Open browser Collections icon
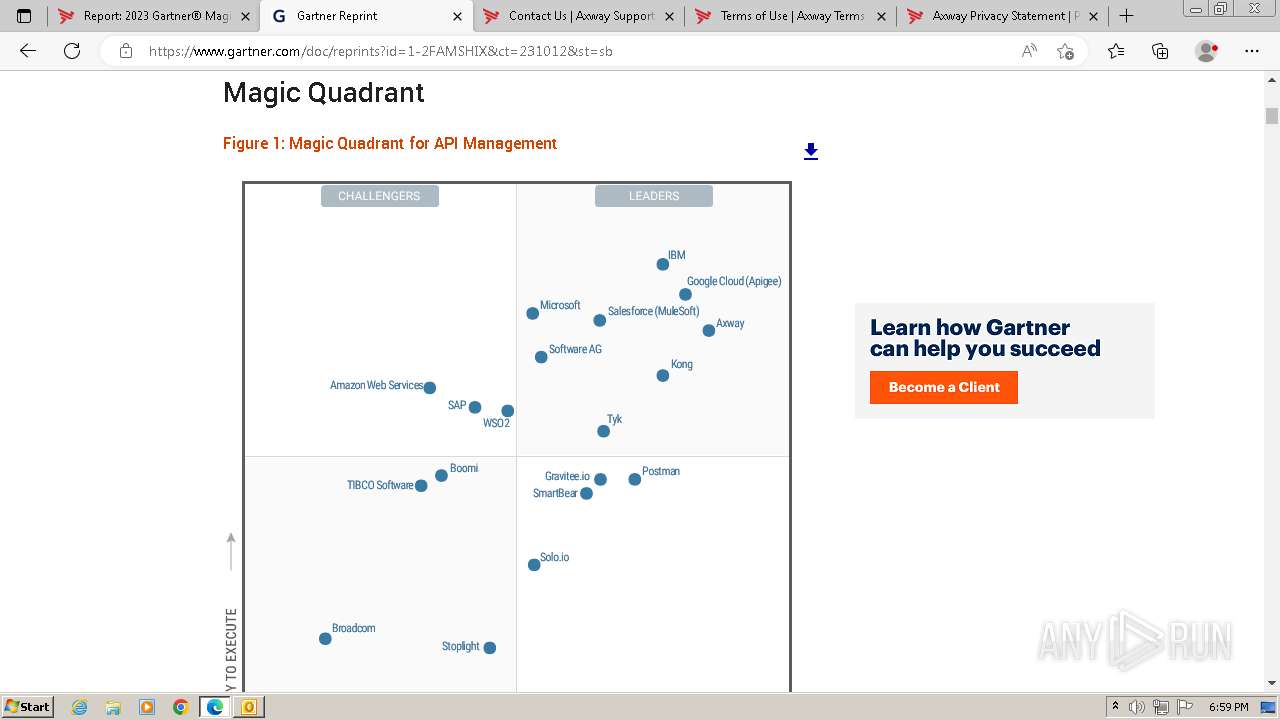Viewport: 1280px width, 720px height. point(1160,51)
